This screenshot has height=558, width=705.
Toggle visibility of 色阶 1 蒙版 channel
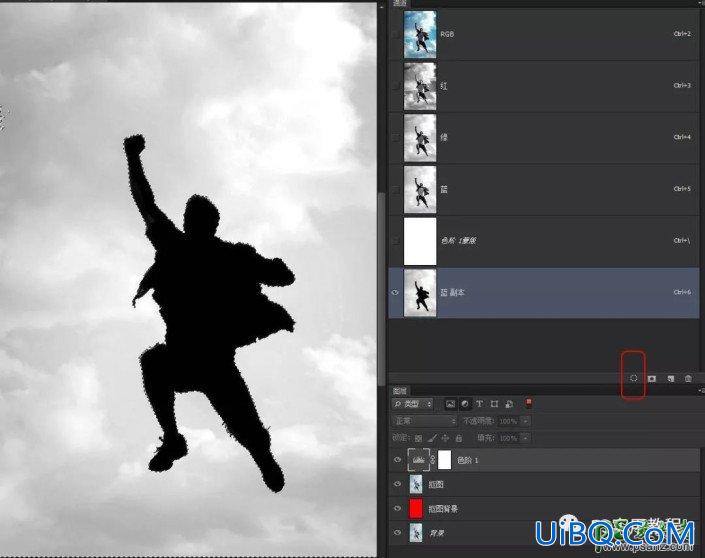[x=396, y=241]
